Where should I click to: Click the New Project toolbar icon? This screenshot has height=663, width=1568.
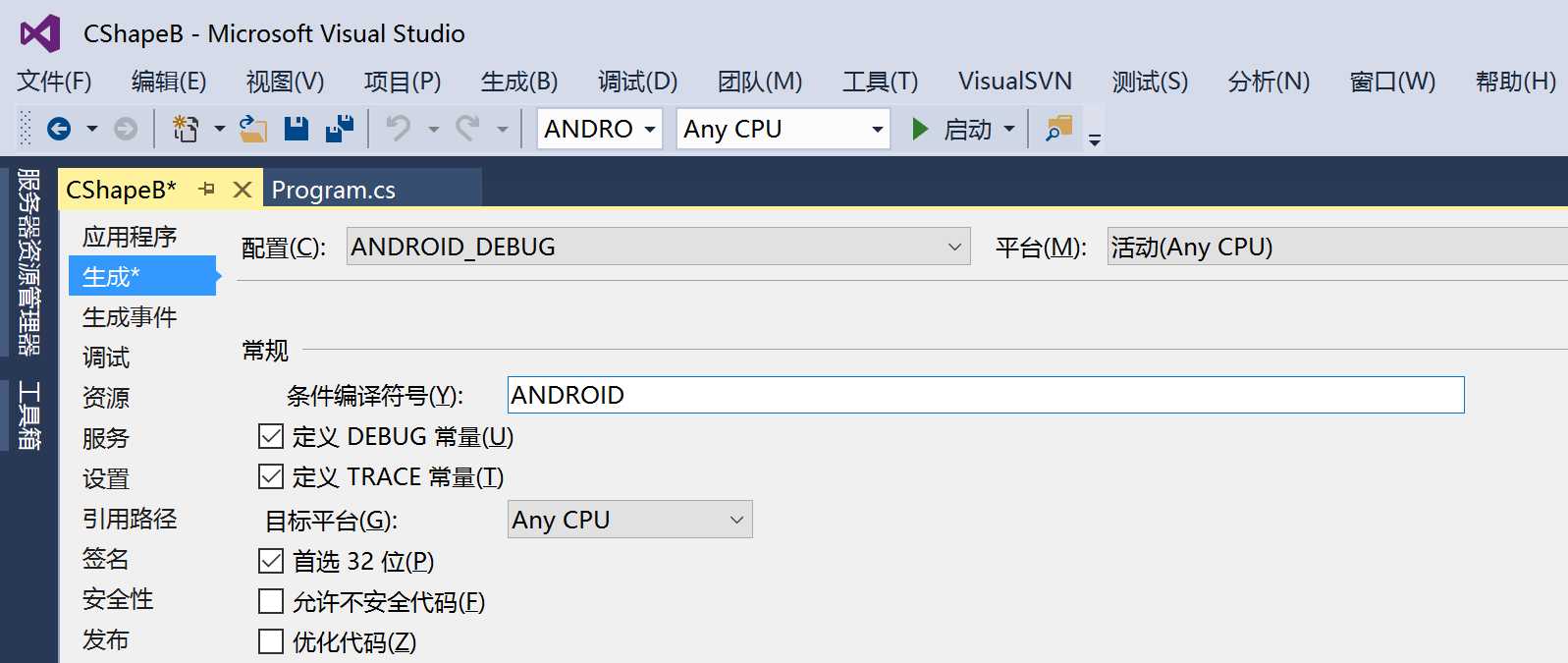pos(185,129)
